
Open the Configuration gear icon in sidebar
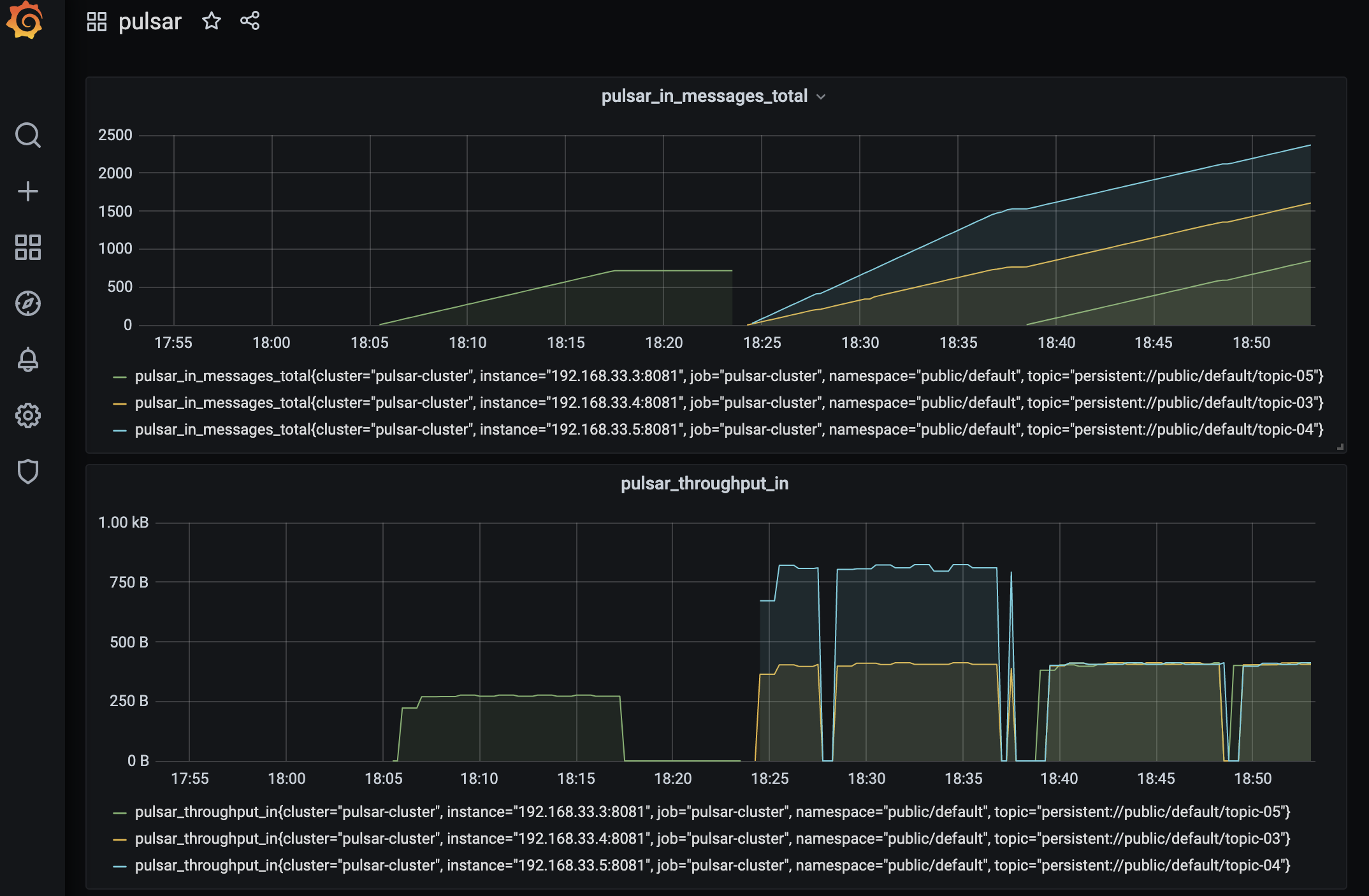tap(28, 415)
